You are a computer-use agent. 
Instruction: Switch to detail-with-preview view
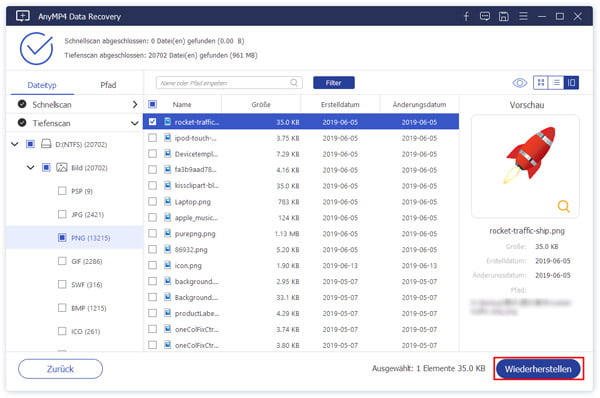pyautogui.click(x=571, y=83)
